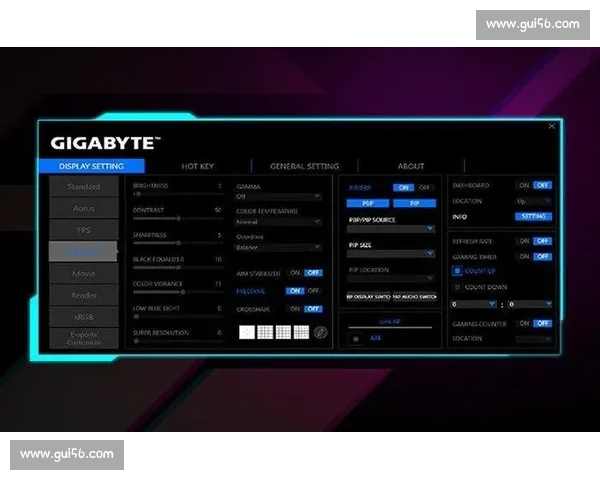
Task: Expand the PIP Location dropdown
Action: point(391,279)
